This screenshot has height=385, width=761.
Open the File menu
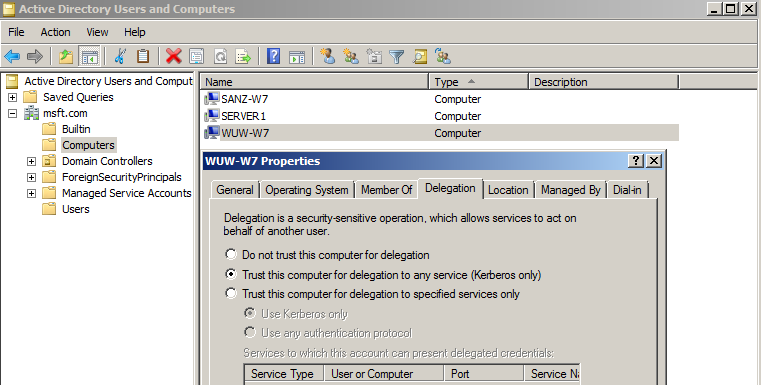16,32
